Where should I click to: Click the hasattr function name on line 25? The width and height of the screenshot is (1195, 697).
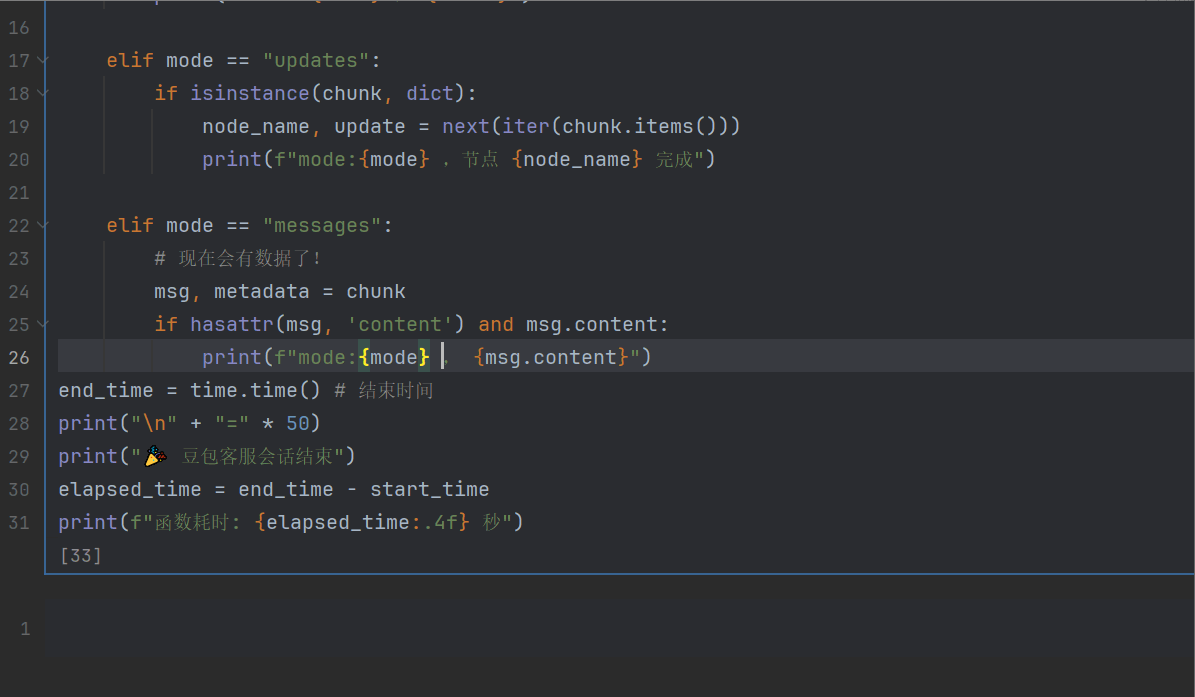pyautogui.click(x=232, y=325)
